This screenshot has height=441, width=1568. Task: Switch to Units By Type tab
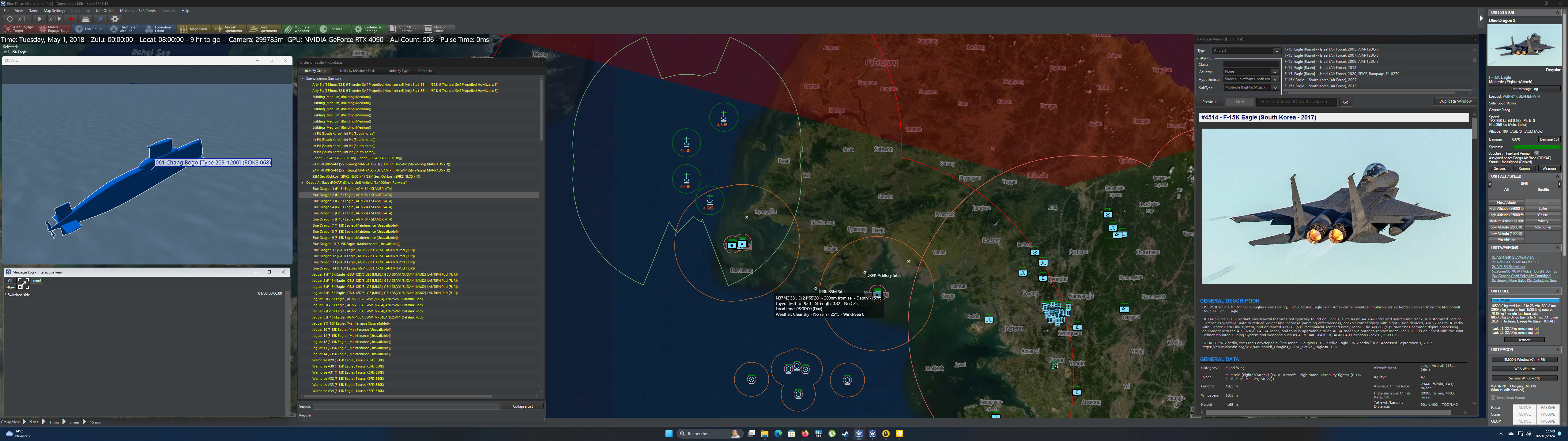pyautogui.click(x=399, y=71)
